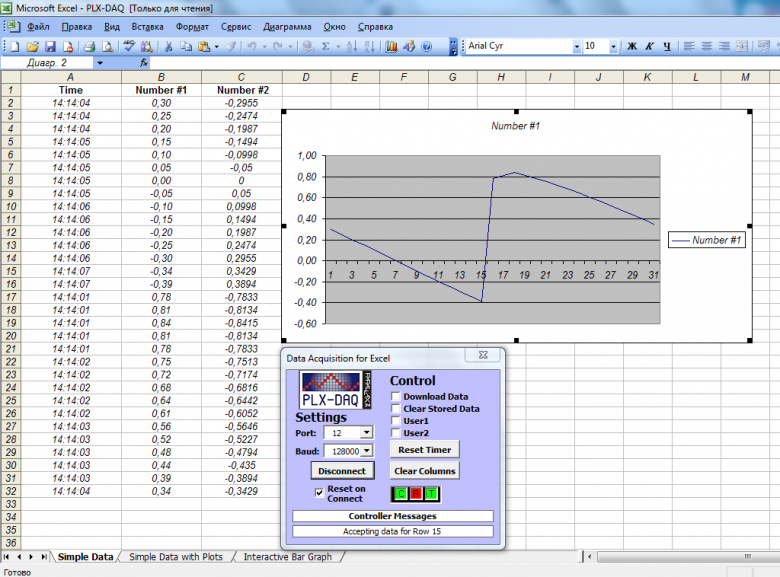Image resolution: width=780 pixels, height=577 pixels.
Task: Open Print Preview from the toolbar
Action: pos(107,47)
